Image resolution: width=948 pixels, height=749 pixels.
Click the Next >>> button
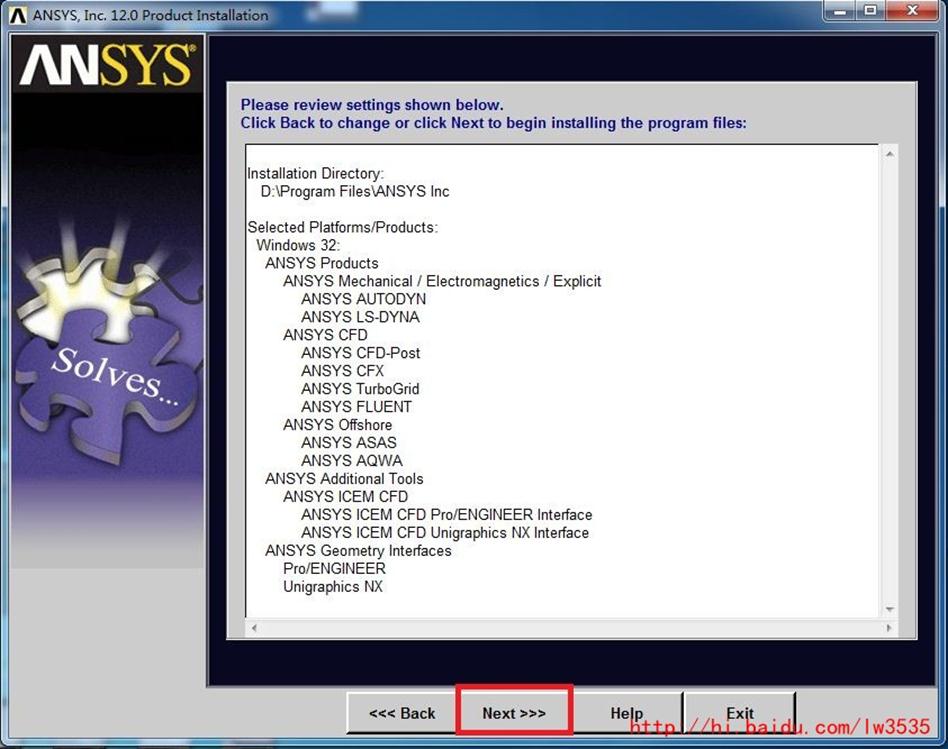513,713
